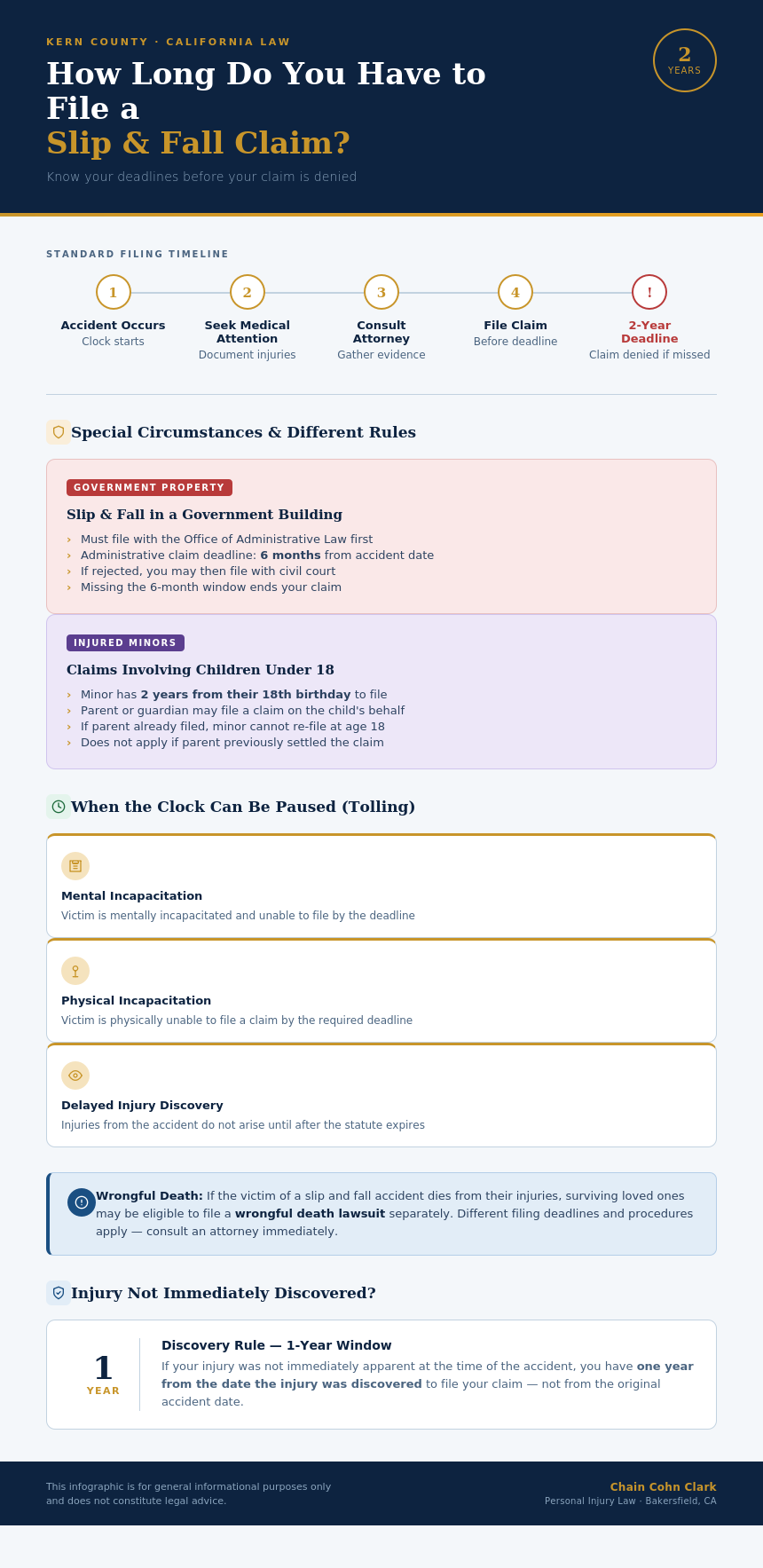This screenshot has width=763, height=1568.
Task: Click the Delayed Injury Discovery card title
Action: pyautogui.click(x=142, y=1106)
